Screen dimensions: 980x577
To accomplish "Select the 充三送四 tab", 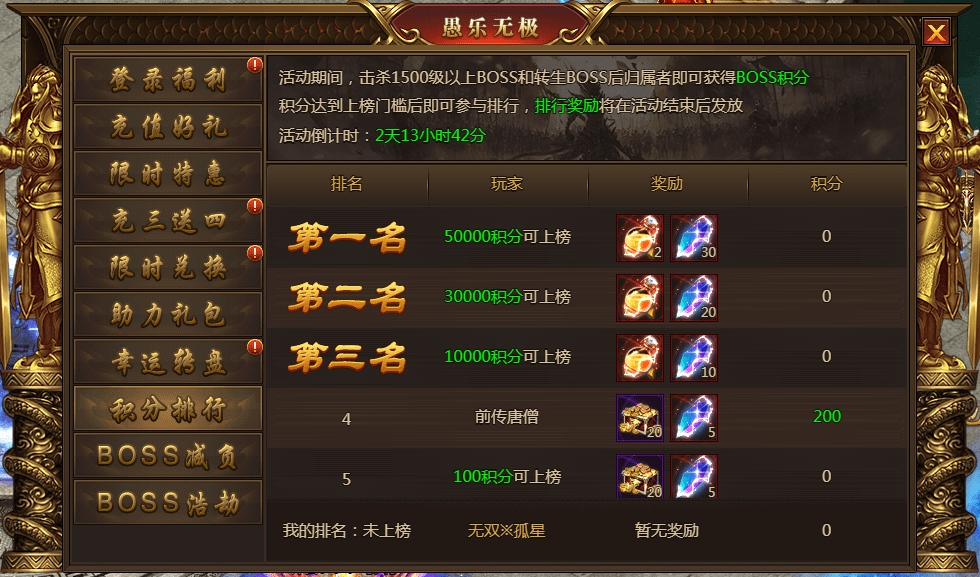I will (x=168, y=220).
